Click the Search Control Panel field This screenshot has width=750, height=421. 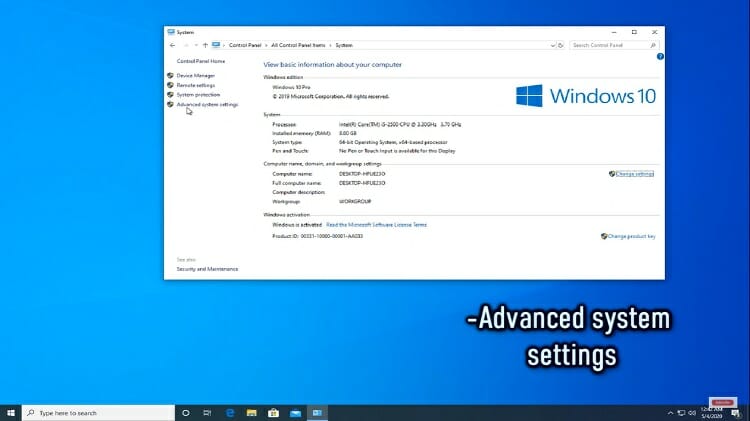(x=612, y=45)
